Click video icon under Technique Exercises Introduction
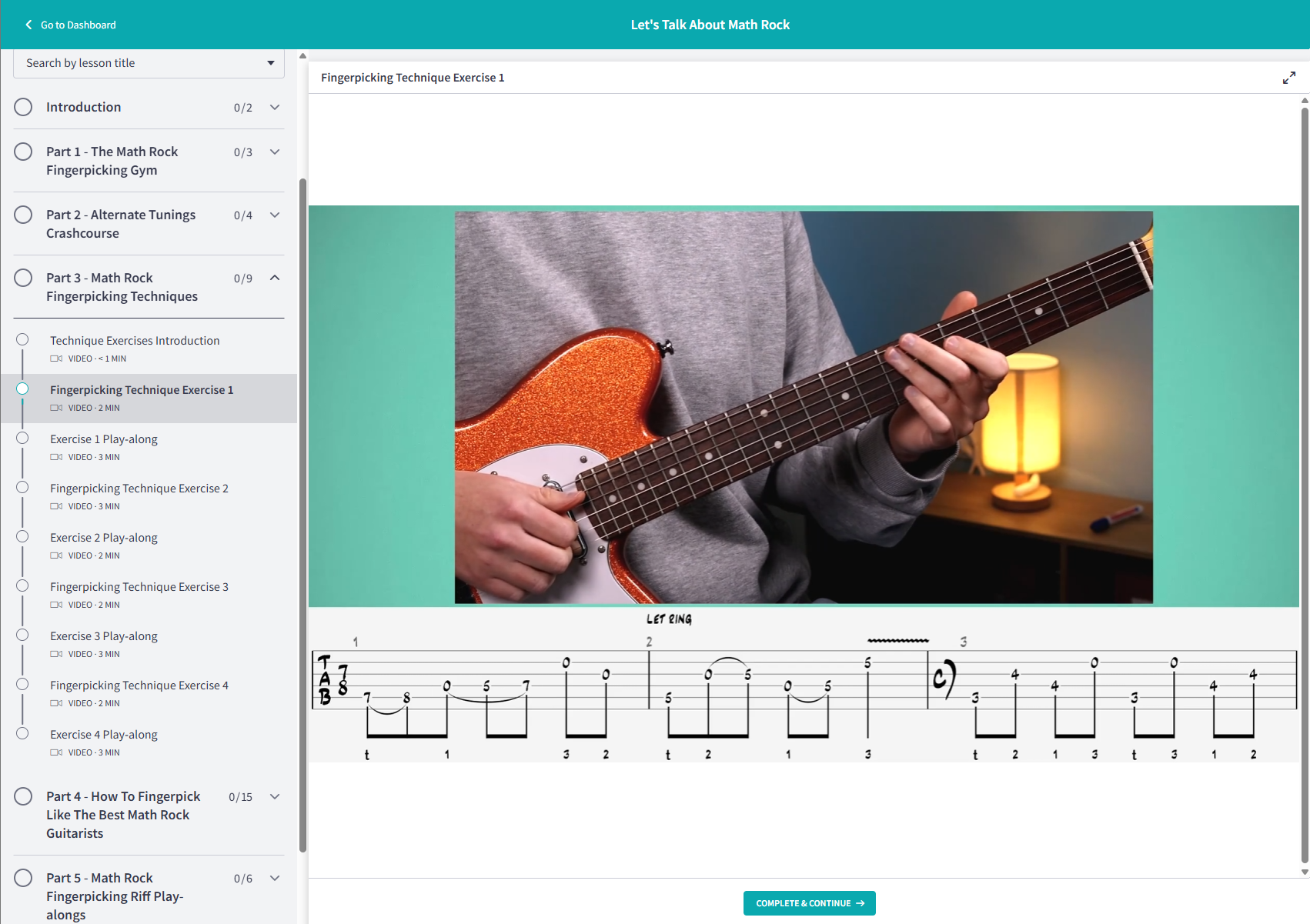The image size is (1310, 924). click(x=56, y=359)
